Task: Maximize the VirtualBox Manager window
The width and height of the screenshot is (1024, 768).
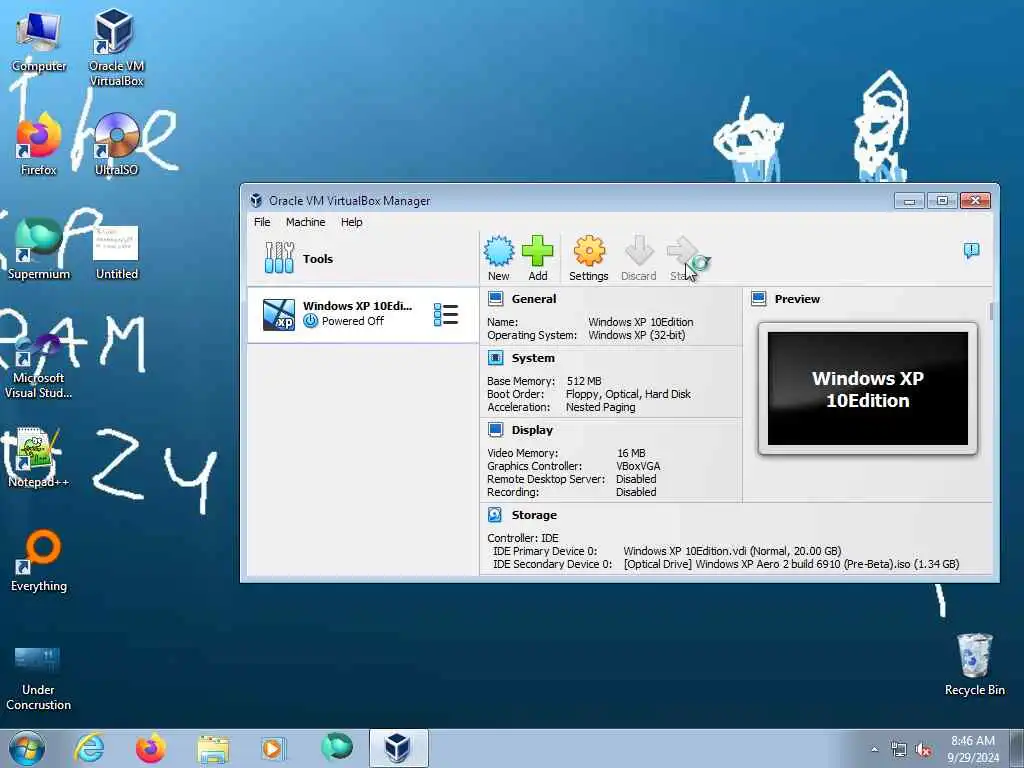Action: pos(942,201)
